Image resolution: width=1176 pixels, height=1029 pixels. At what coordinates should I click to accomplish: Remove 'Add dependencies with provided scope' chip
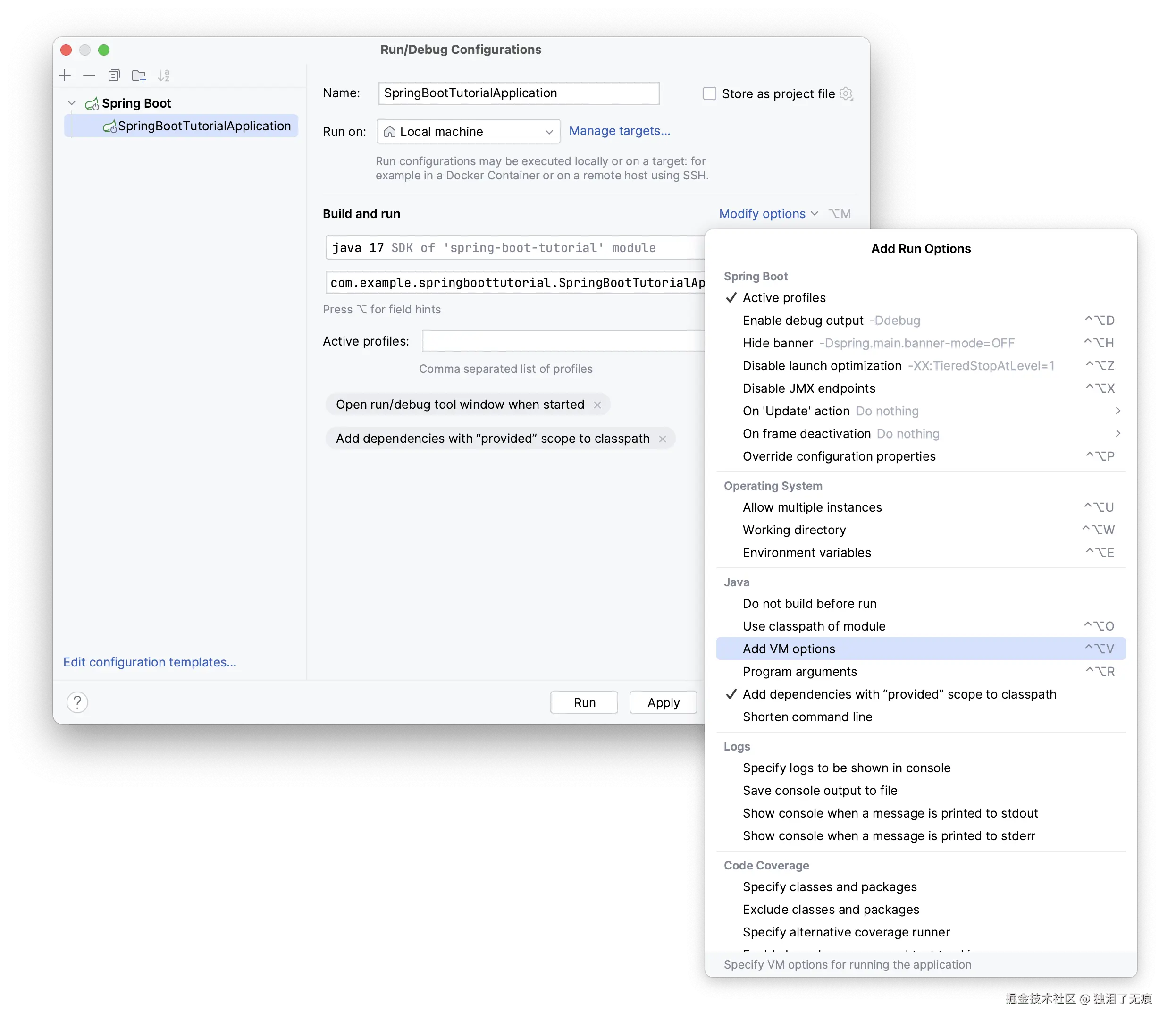[x=662, y=439]
